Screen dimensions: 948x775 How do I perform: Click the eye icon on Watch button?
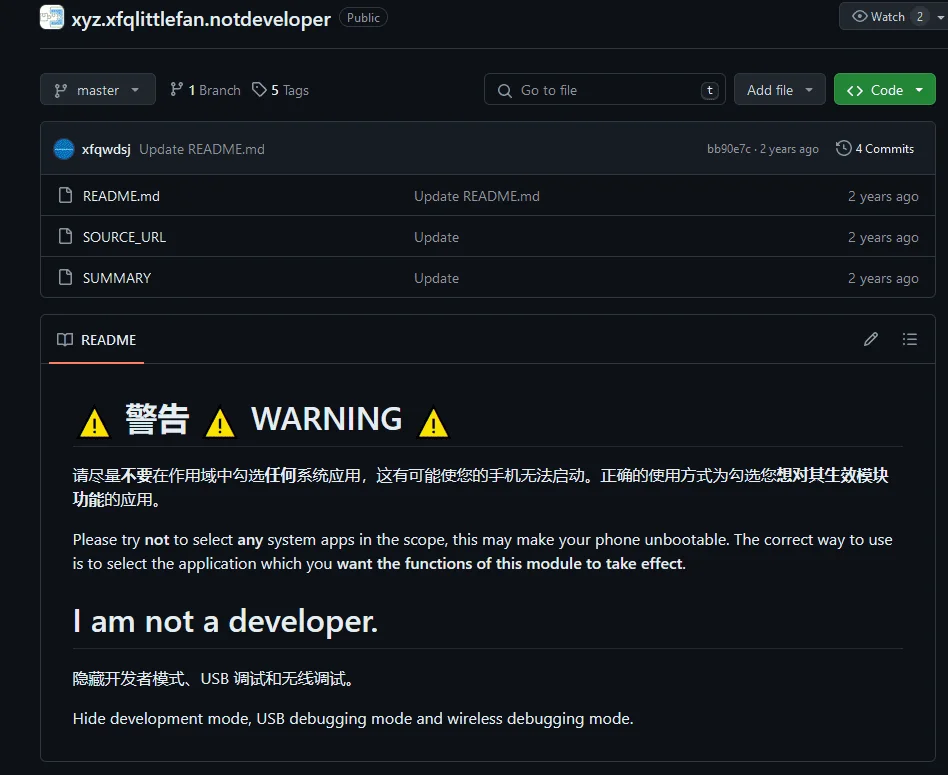(859, 16)
